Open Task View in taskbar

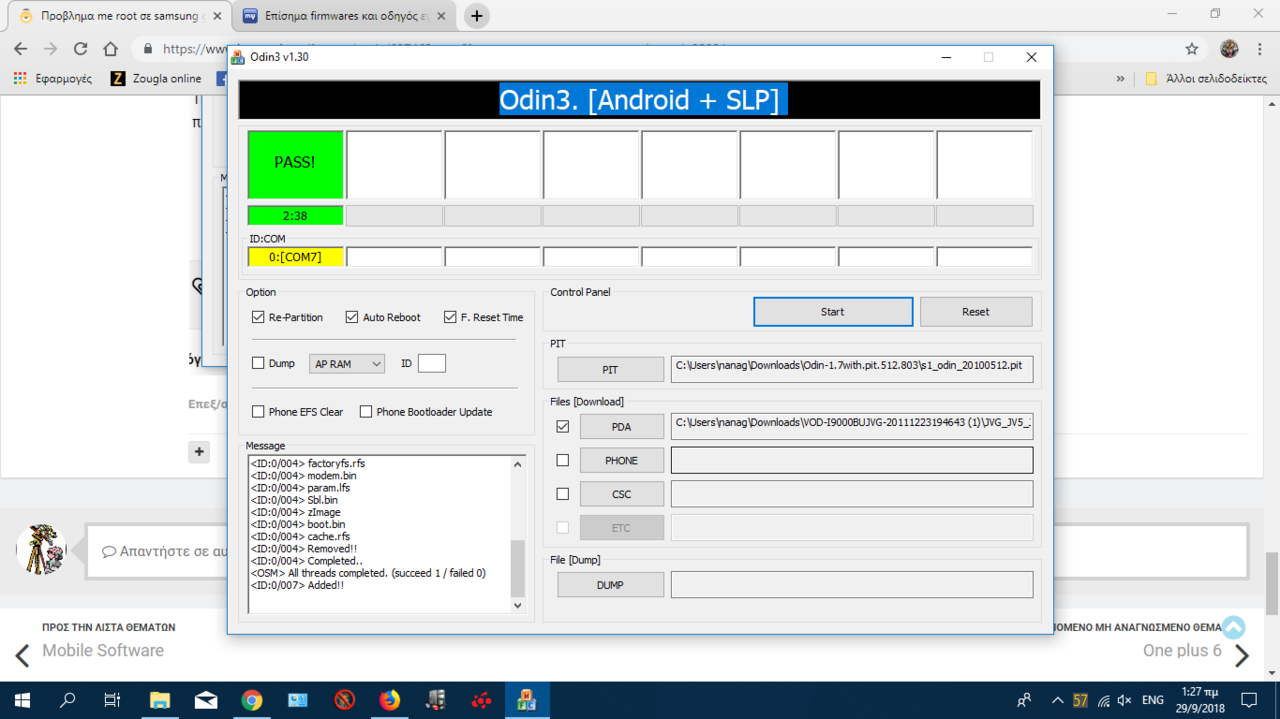point(112,700)
